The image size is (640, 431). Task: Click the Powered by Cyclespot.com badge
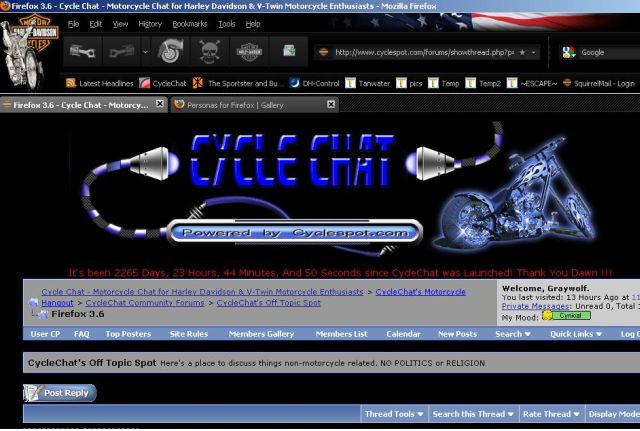(295, 233)
